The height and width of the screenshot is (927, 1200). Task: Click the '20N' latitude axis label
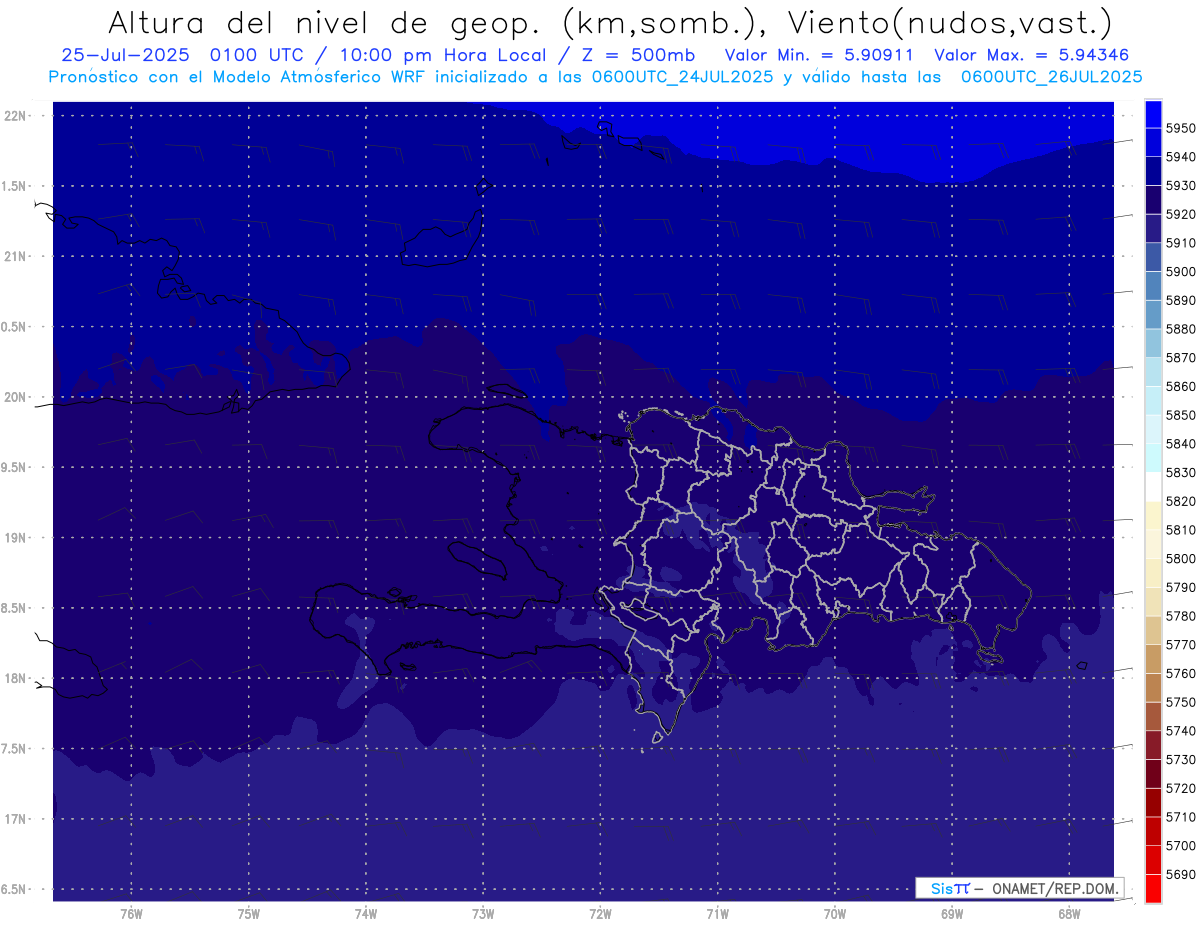[x=16, y=398]
